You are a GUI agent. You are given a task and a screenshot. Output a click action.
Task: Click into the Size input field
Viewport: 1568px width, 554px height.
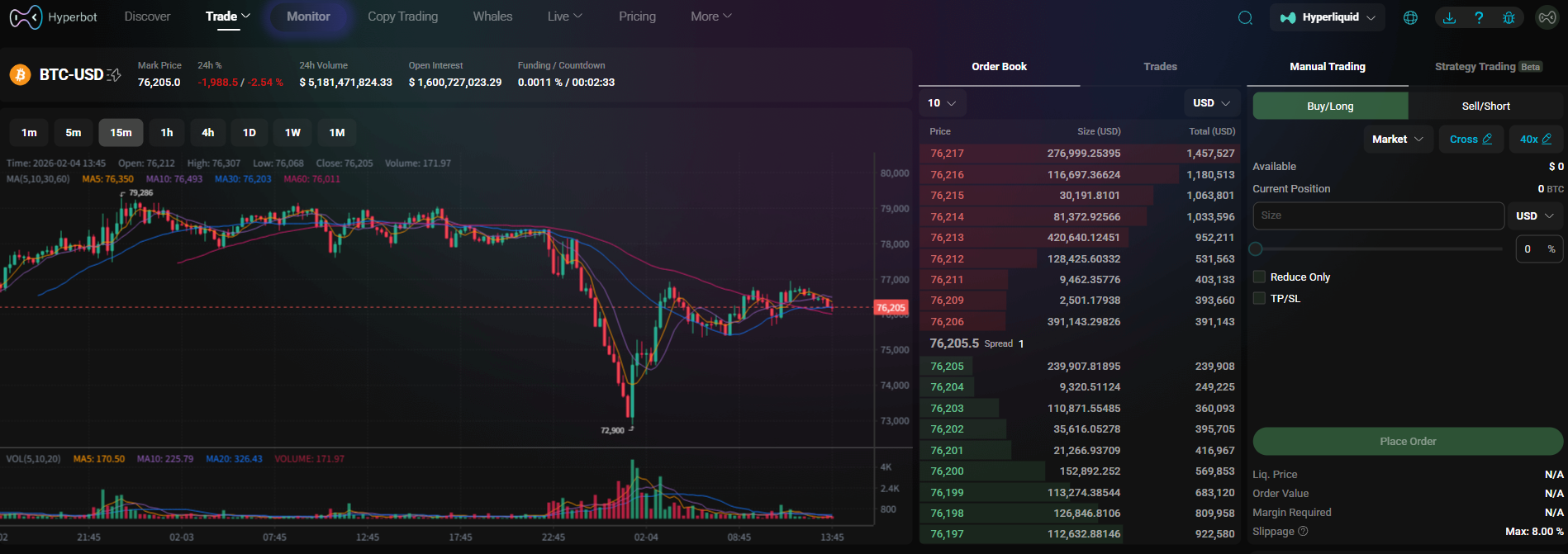click(1377, 215)
